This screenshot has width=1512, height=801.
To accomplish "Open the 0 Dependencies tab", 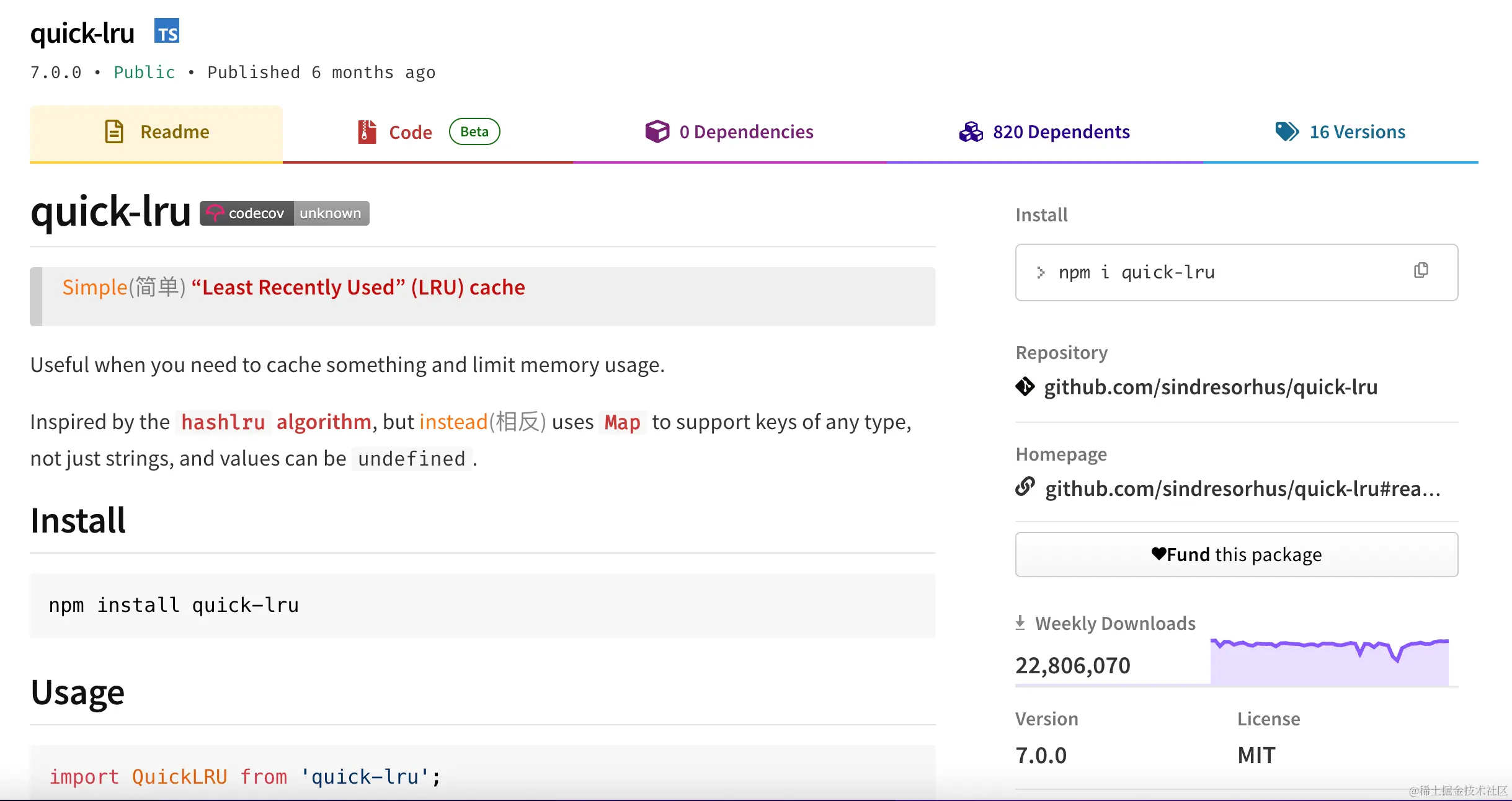I will [746, 131].
